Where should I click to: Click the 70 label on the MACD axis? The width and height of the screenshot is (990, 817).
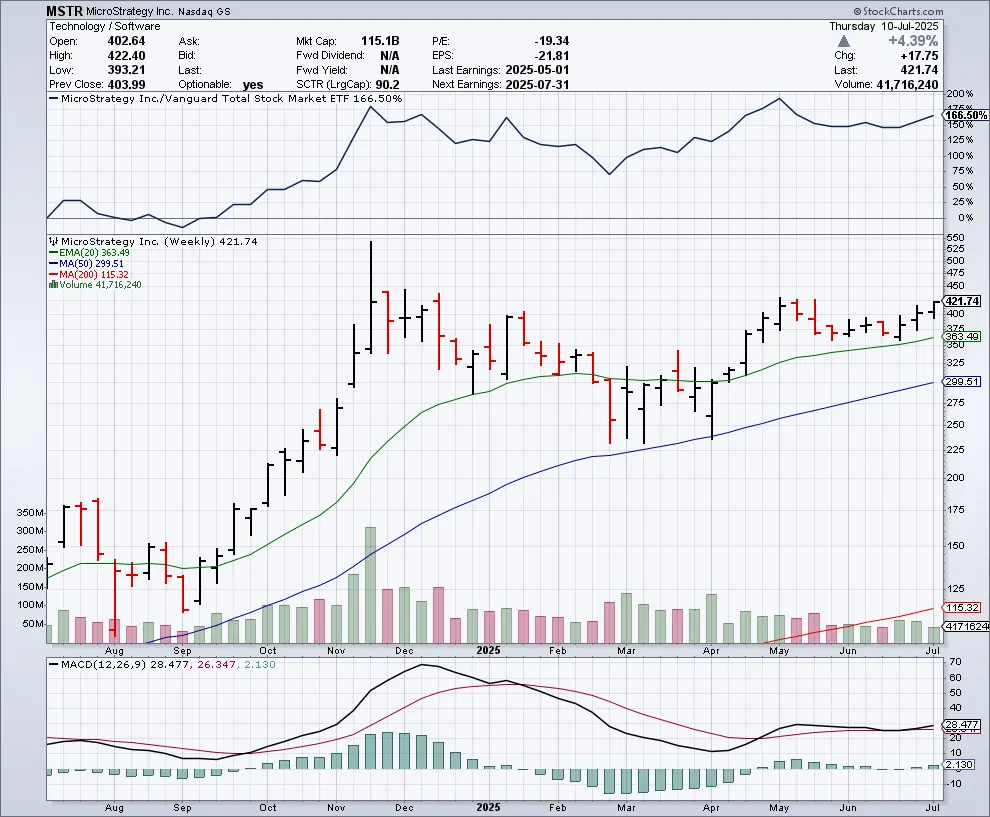(955, 662)
